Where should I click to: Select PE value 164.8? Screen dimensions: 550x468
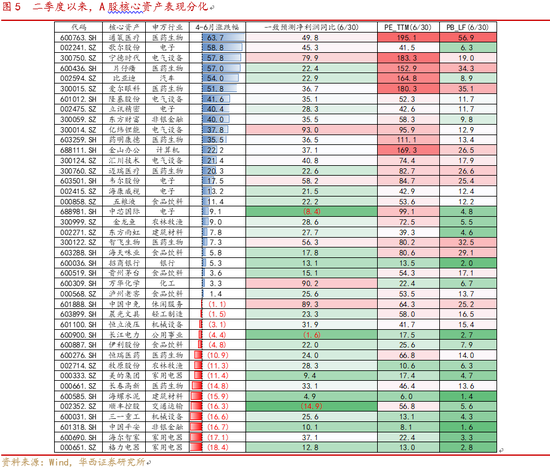pyautogui.click(x=408, y=78)
